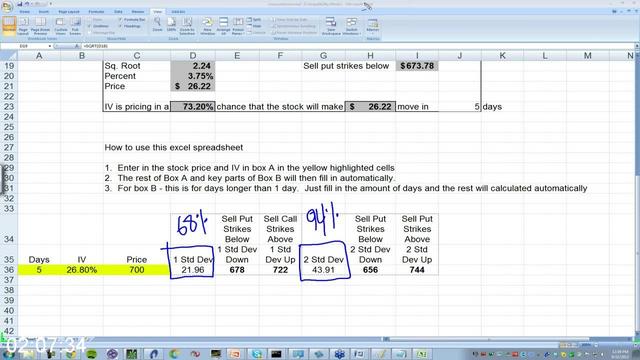Viewport: 640px width, 360px height.
Task: Click Arrange All windows
Action: (x=223, y=25)
